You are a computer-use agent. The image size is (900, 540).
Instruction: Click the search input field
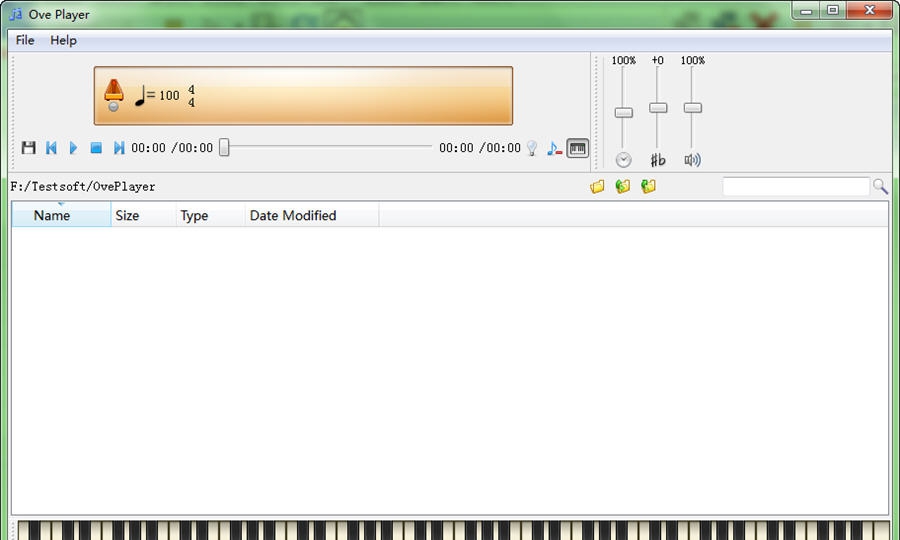tap(796, 186)
